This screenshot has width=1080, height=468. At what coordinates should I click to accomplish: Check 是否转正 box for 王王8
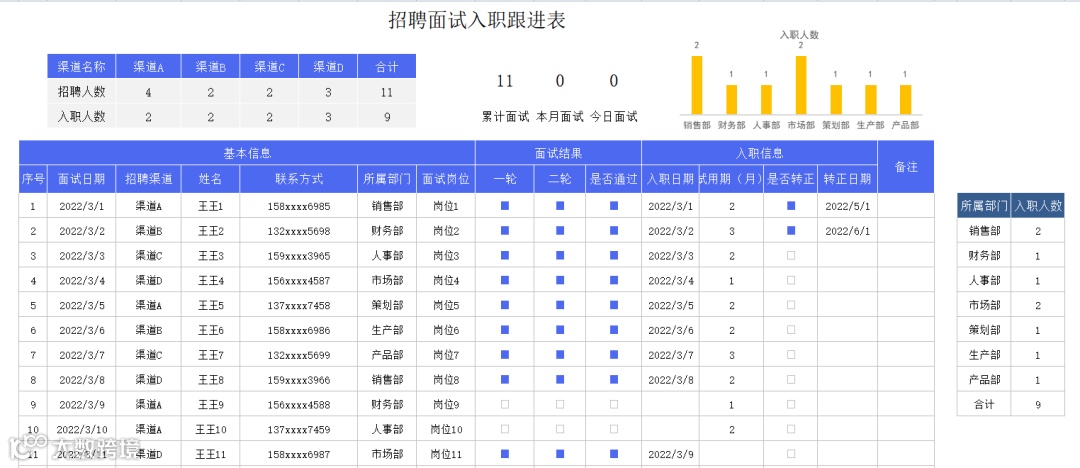[x=791, y=380]
